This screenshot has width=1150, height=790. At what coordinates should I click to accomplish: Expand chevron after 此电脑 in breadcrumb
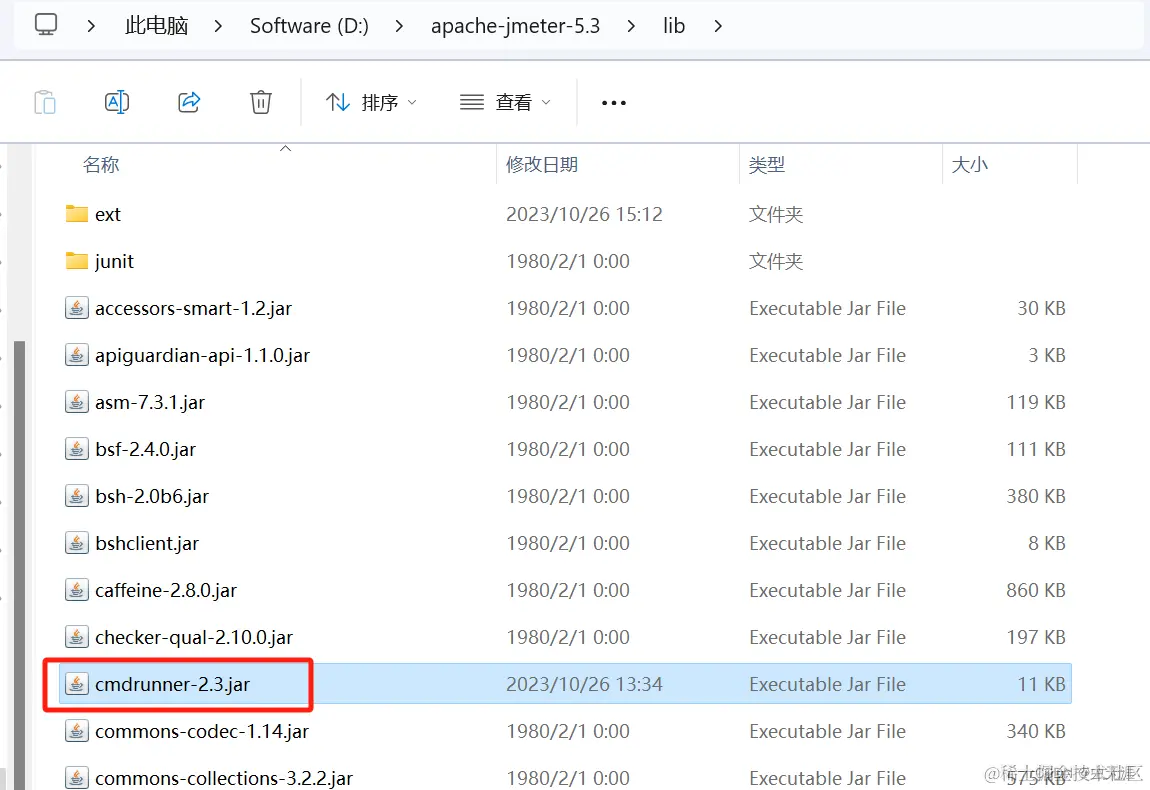(x=218, y=26)
